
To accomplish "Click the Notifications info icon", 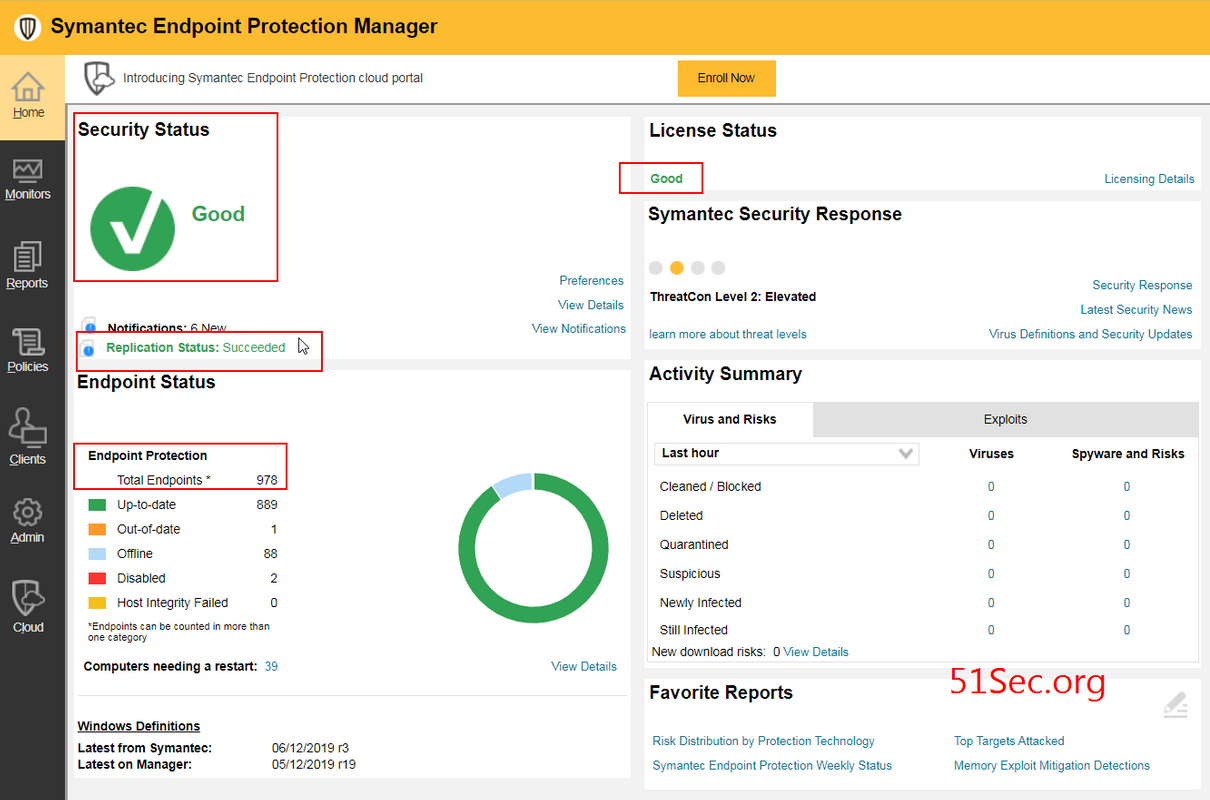I will click(x=88, y=327).
